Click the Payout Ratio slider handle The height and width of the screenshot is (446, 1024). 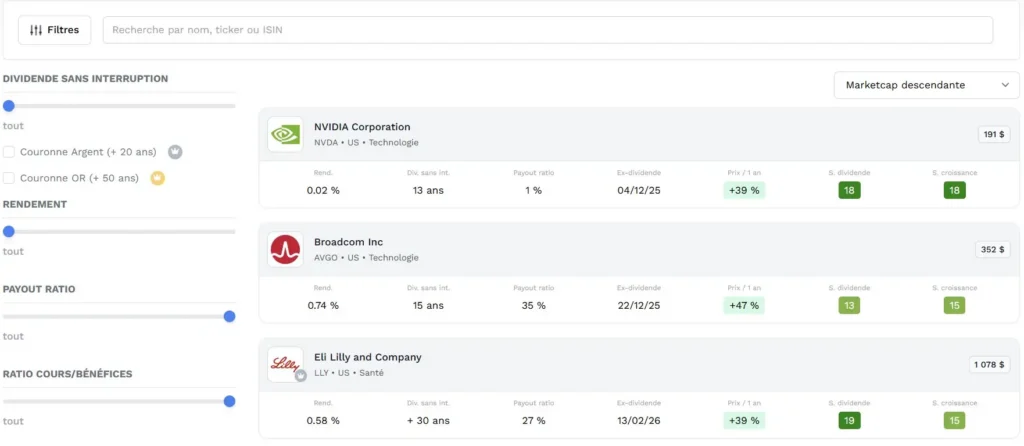[229, 316]
